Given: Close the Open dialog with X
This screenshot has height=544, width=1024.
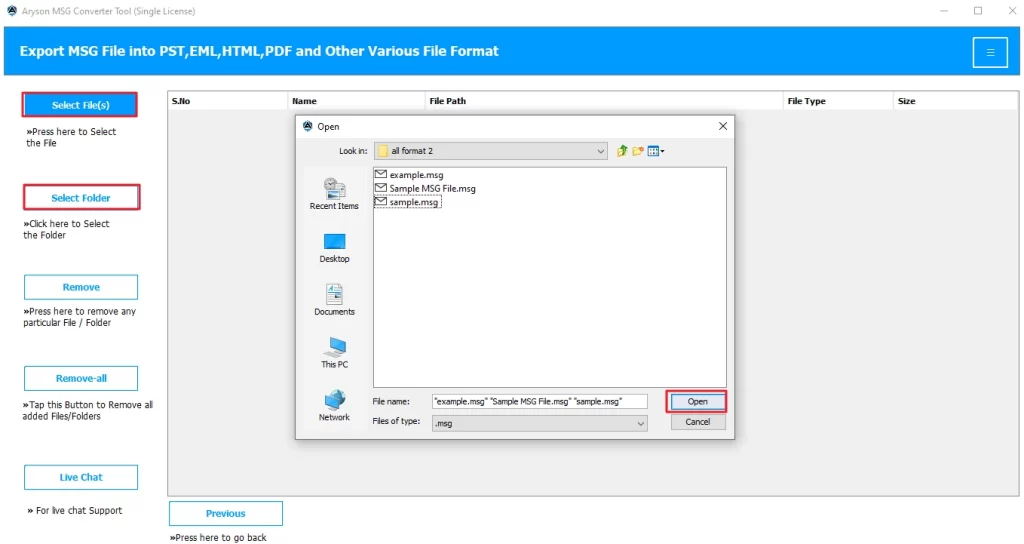Looking at the screenshot, I should pos(722,126).
